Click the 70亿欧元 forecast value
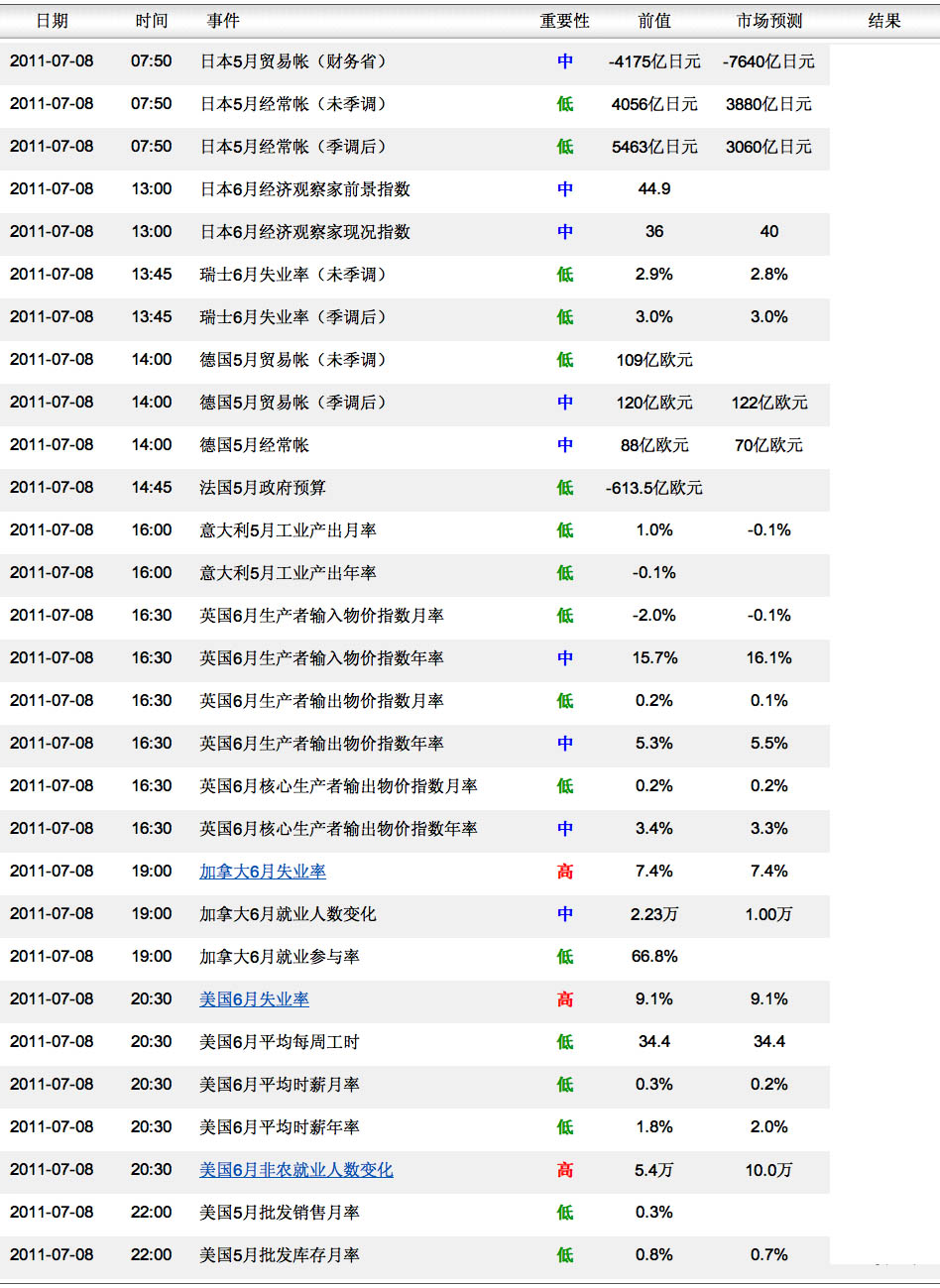Image resolution: width=940 pixels, height=1288 pixels. coord(769,445)
